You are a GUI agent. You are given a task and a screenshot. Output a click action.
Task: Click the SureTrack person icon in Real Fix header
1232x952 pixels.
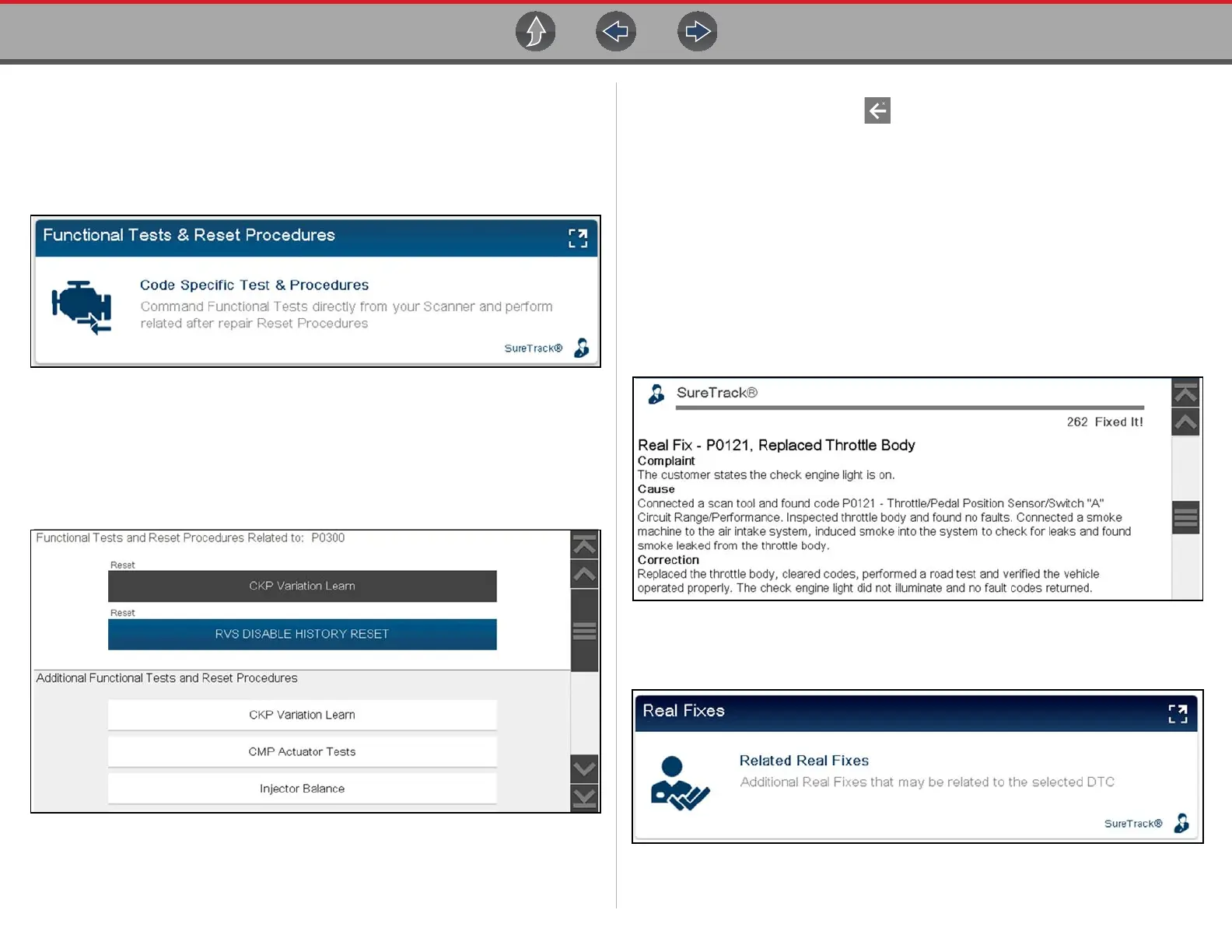(x=656, y=394)
